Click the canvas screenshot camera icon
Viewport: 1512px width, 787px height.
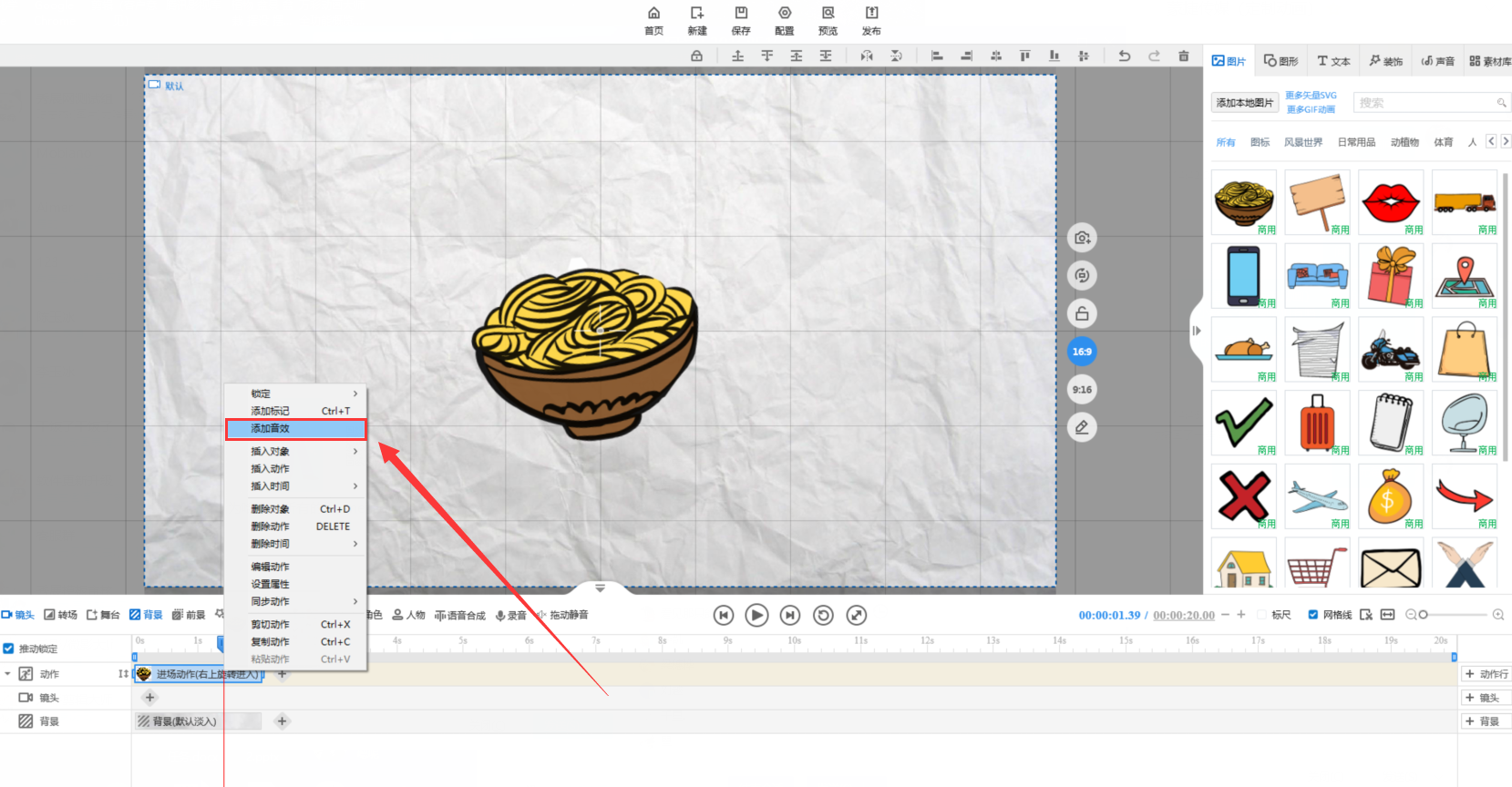(x=1082, y=238)
